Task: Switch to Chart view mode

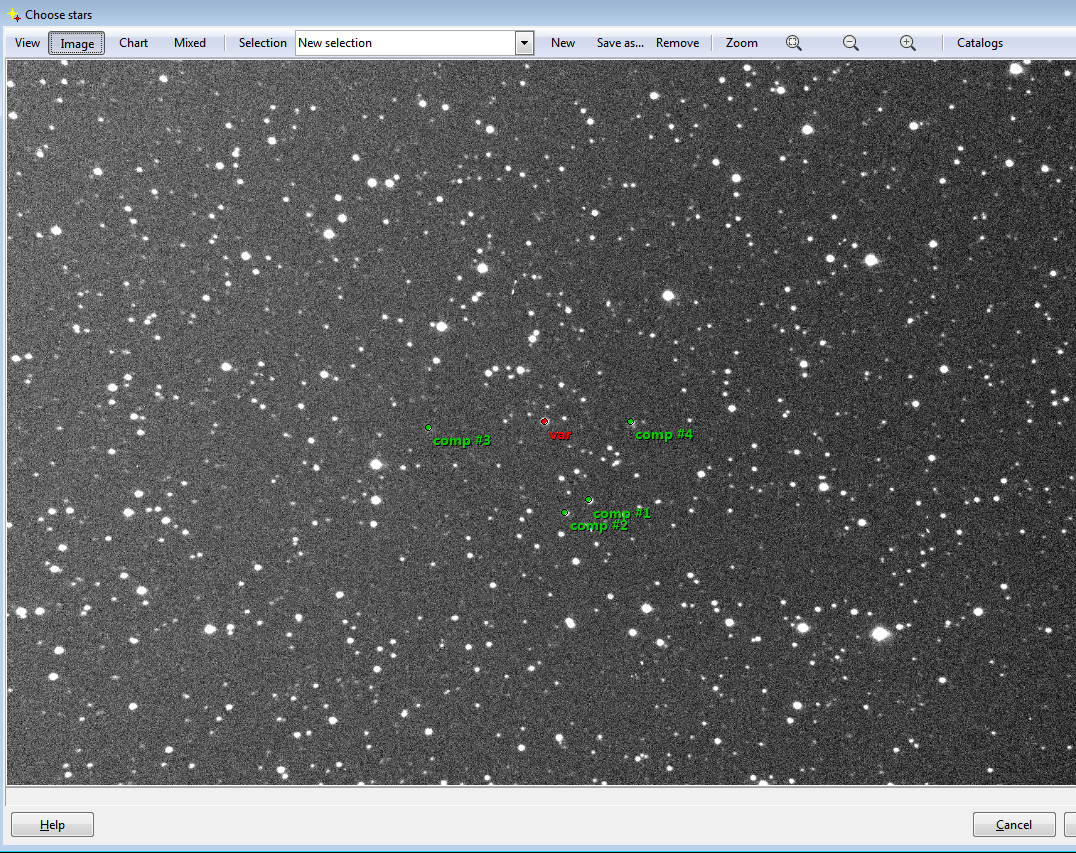Action: (x=133, y=43)
